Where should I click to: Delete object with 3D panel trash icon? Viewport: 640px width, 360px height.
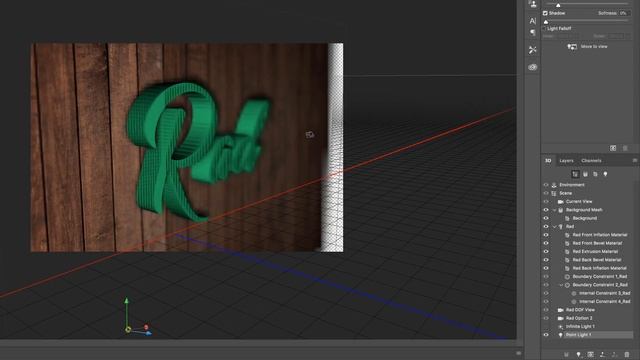[627, 355]
